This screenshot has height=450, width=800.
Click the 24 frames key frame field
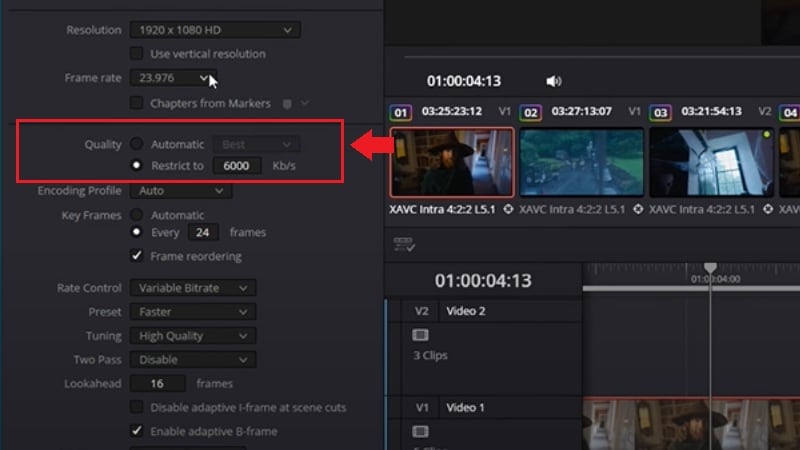[203, 233]
